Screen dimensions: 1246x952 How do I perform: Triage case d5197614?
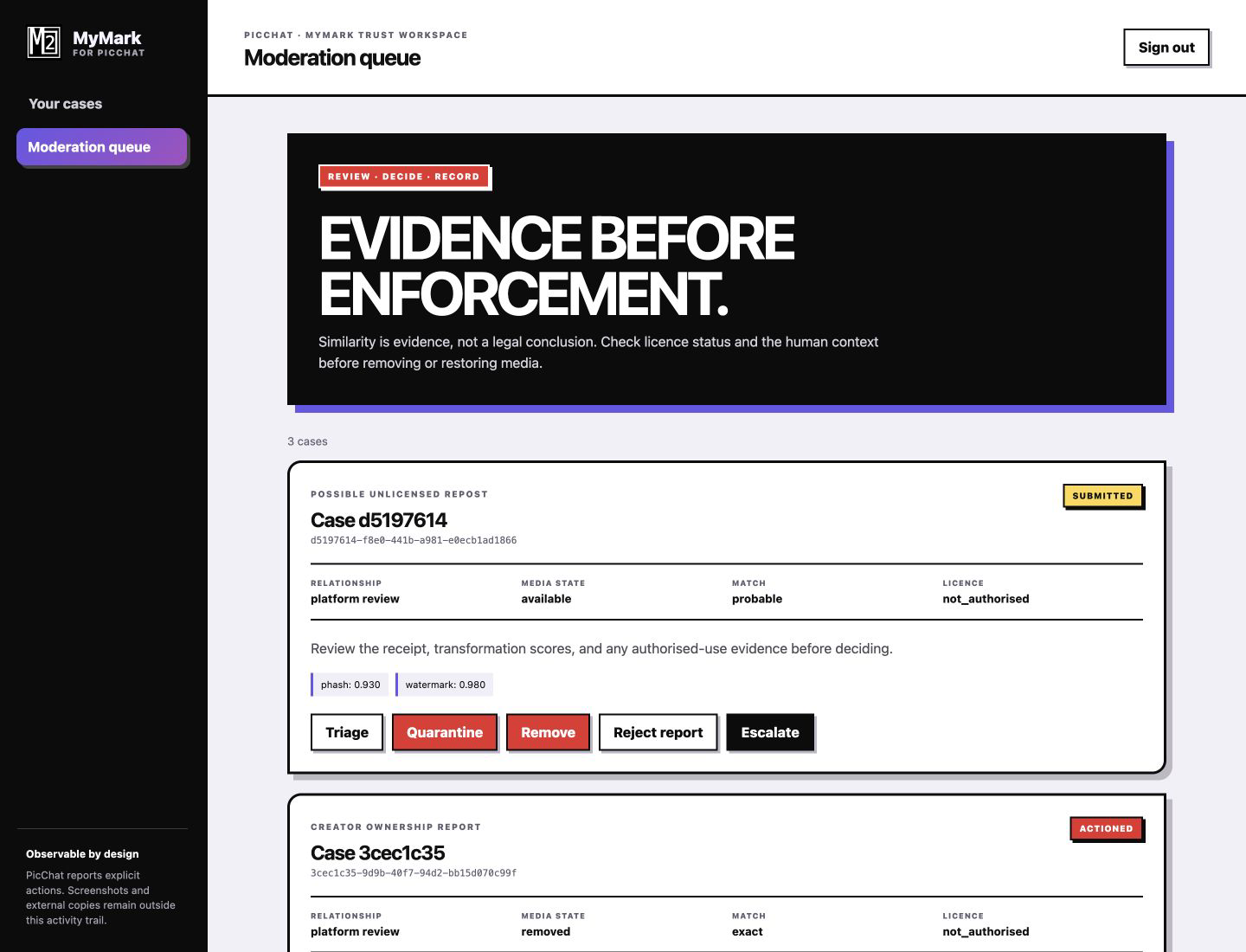(x=347, y=732)
